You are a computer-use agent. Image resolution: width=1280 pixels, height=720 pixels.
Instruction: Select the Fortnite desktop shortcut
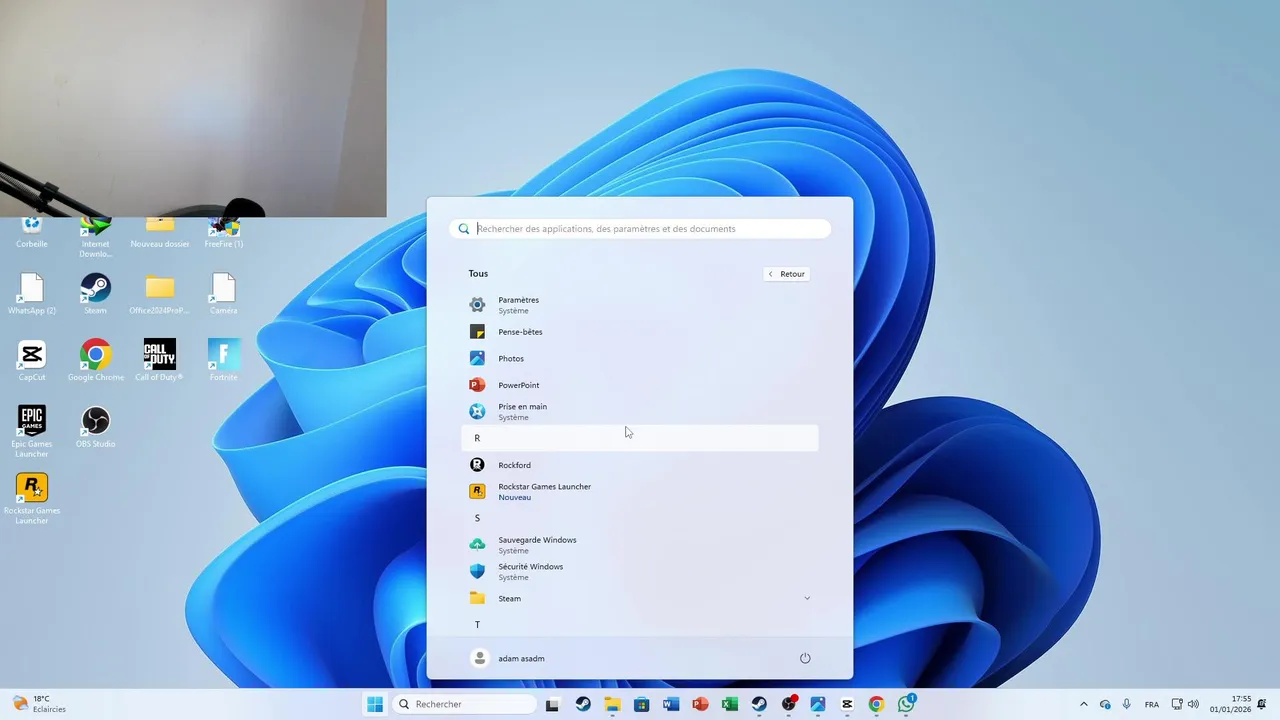224,360
